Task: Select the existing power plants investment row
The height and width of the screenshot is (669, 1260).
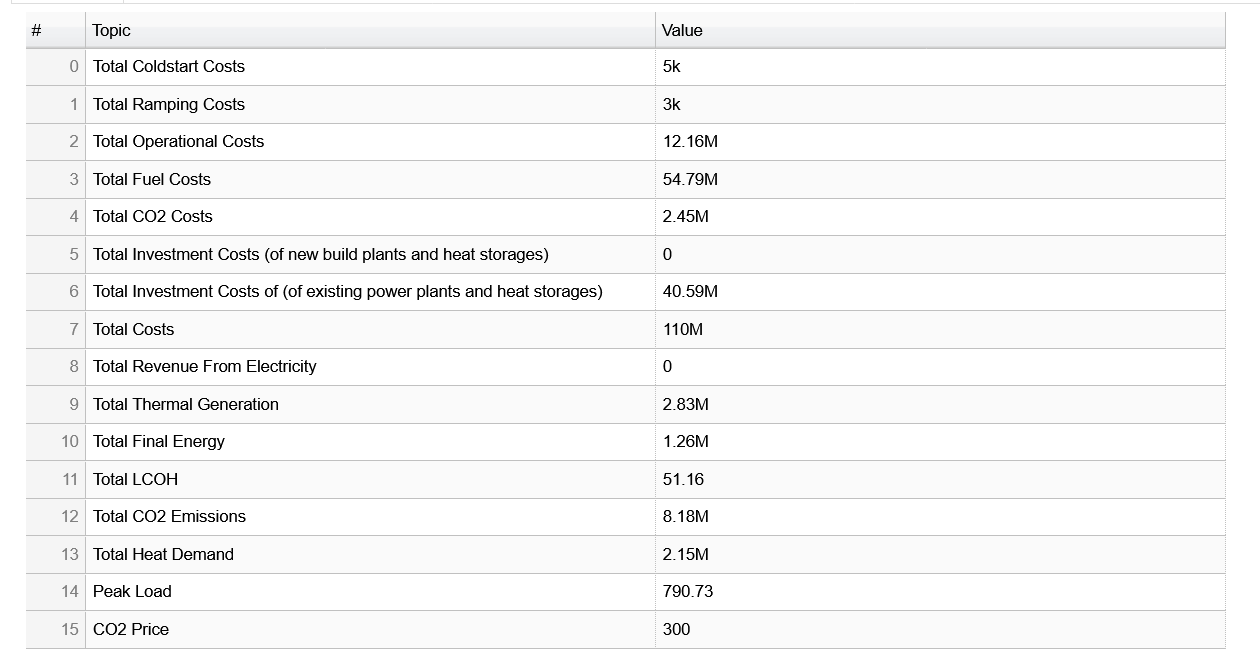Action: coord(625,292)
